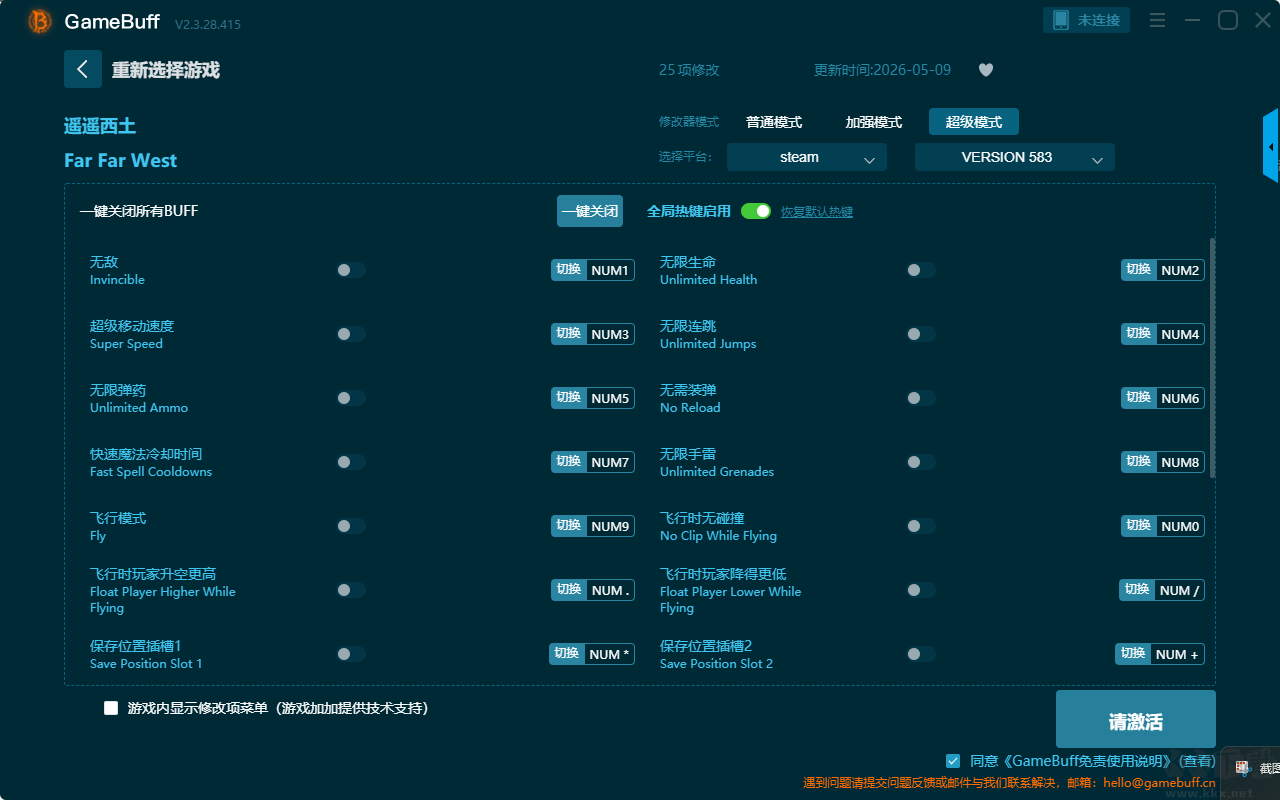
Task: Change the NUM8 hotkey for Unlimited Grenades
Action: [1180, 462]
